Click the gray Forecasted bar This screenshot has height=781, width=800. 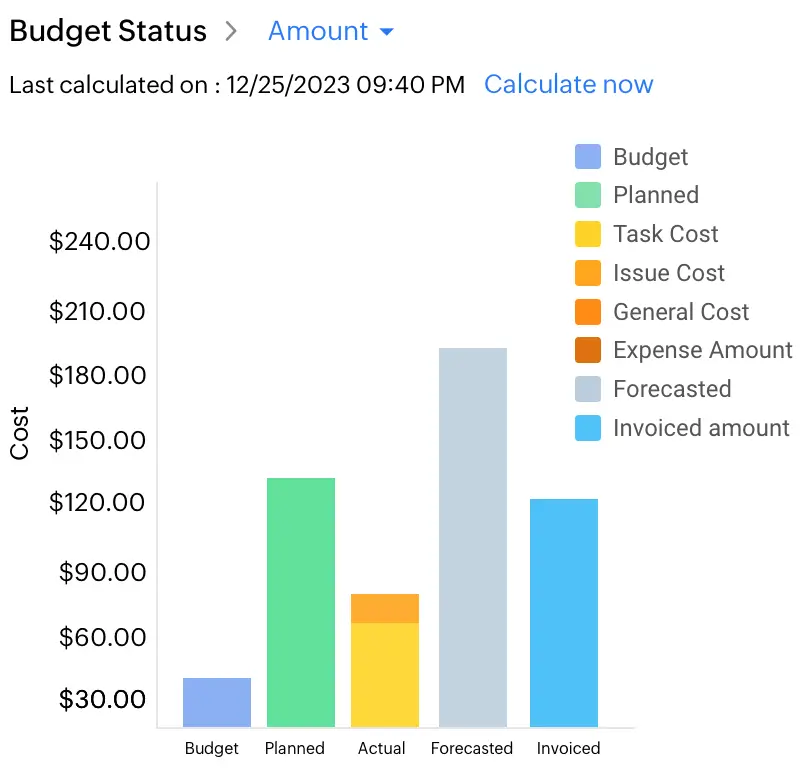point(473,537)
